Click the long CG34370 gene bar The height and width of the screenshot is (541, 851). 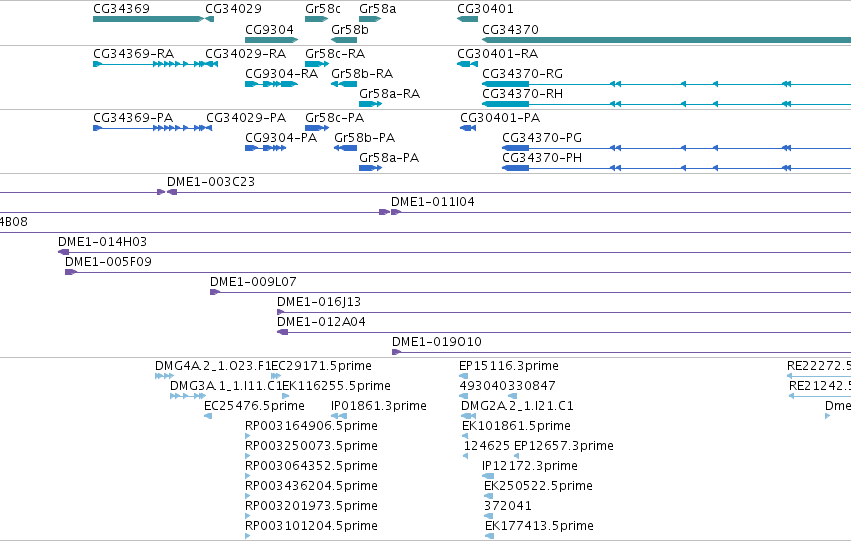tap(666, 40)
